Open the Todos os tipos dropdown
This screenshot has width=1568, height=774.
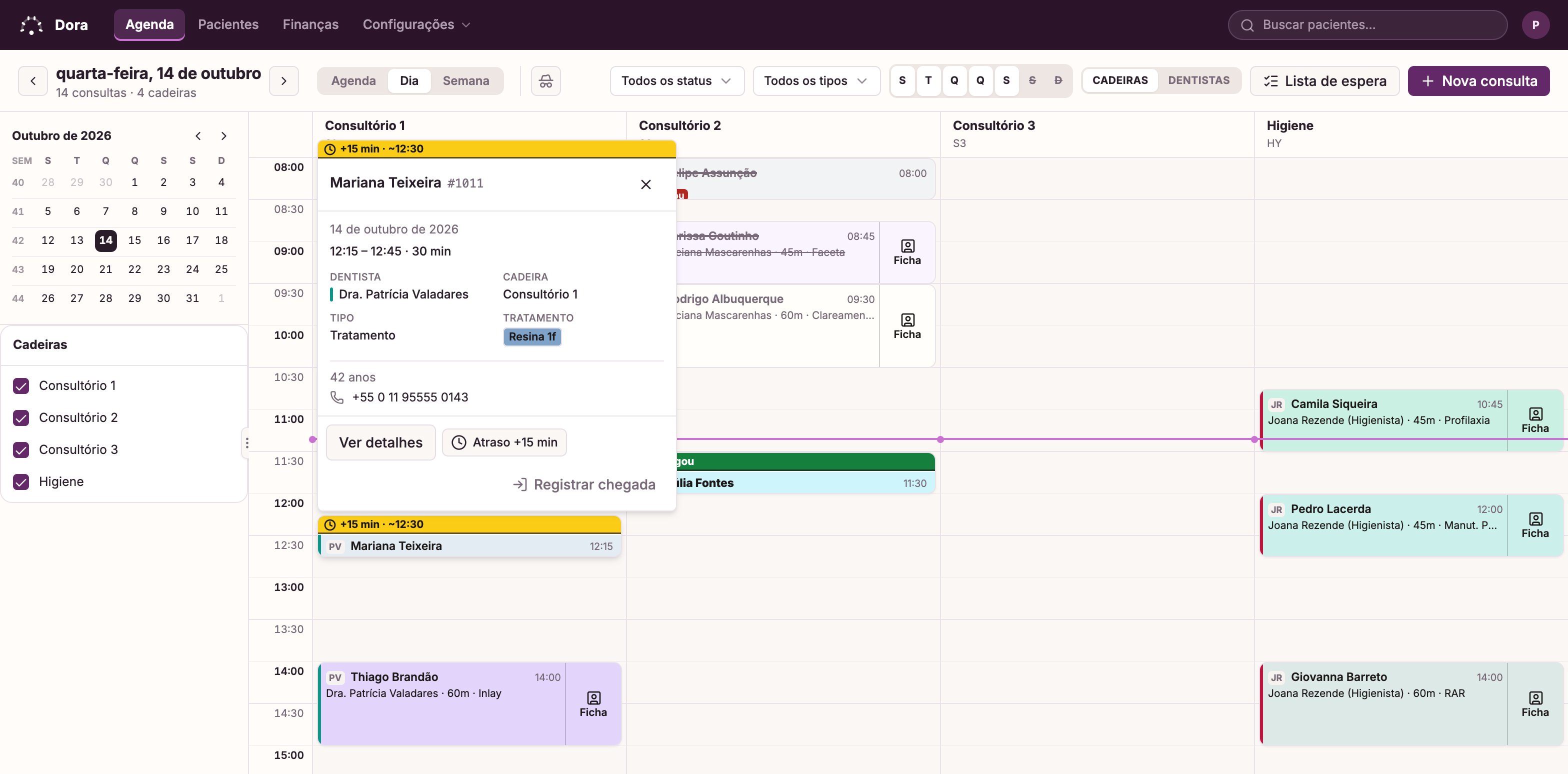(x=816, y=81)
